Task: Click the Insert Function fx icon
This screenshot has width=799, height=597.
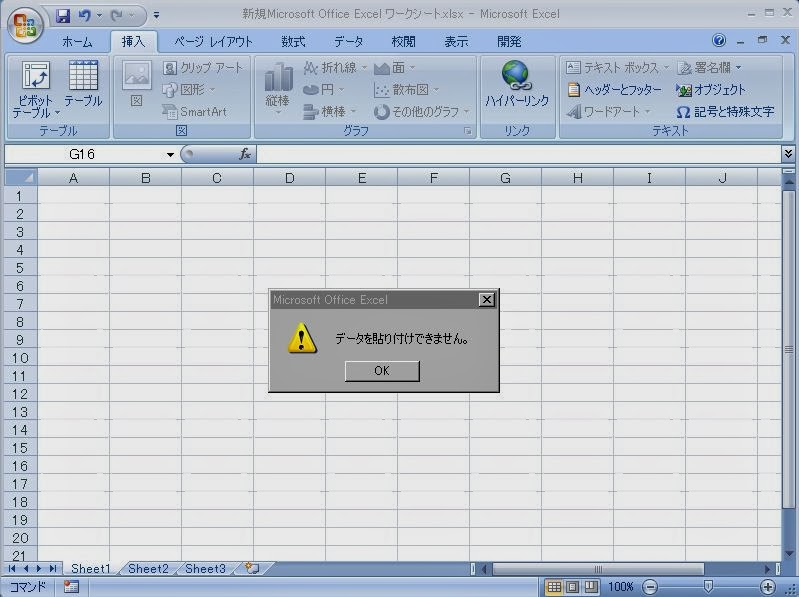Action: tap(245, 154)
